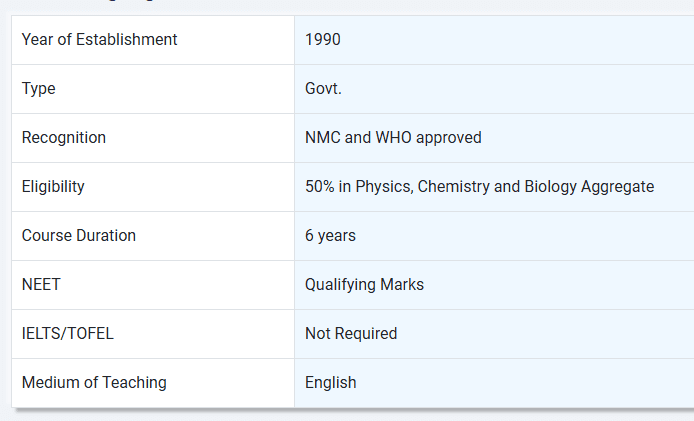Screen dimensions: 694x421
Task: Click the NEET row label
Action: pos(41,285)
